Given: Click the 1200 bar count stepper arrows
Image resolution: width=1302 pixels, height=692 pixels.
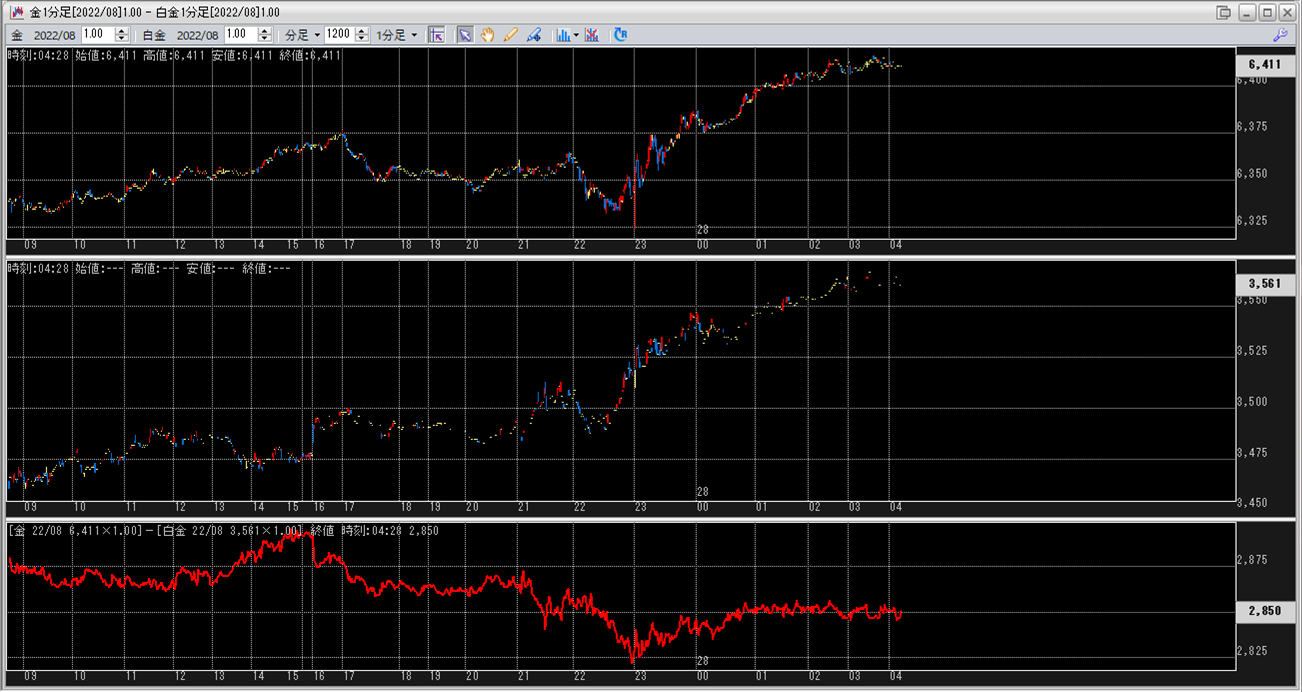Looking at the screenshot, I should pos(362,34).
